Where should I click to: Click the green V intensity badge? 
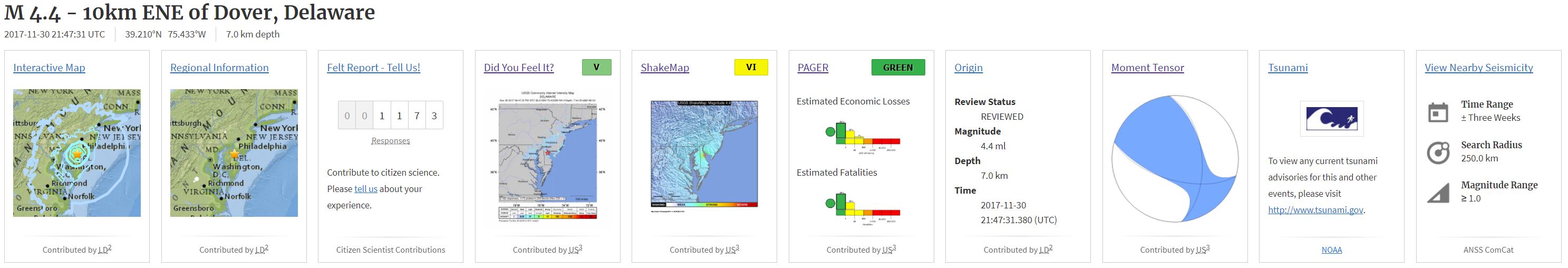tap(596, 67)
